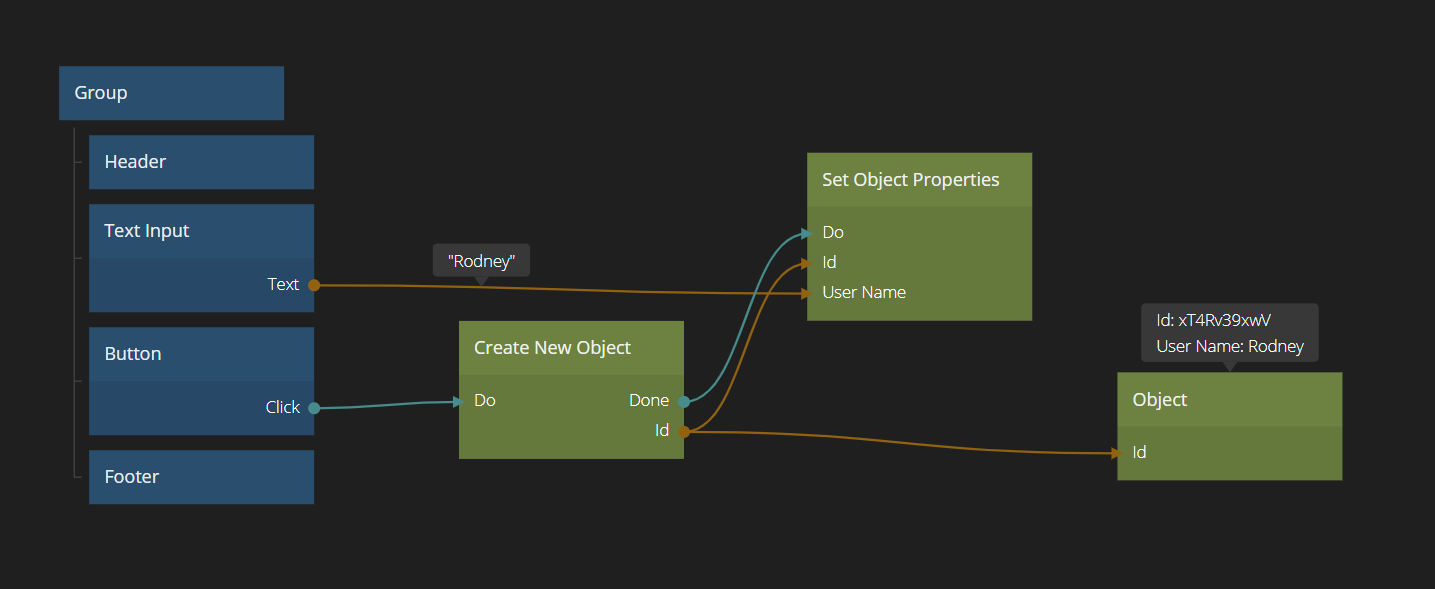The image size is (1435, 589).
Task: Click the Text output port dot
Action: click(x=314, y=285)
